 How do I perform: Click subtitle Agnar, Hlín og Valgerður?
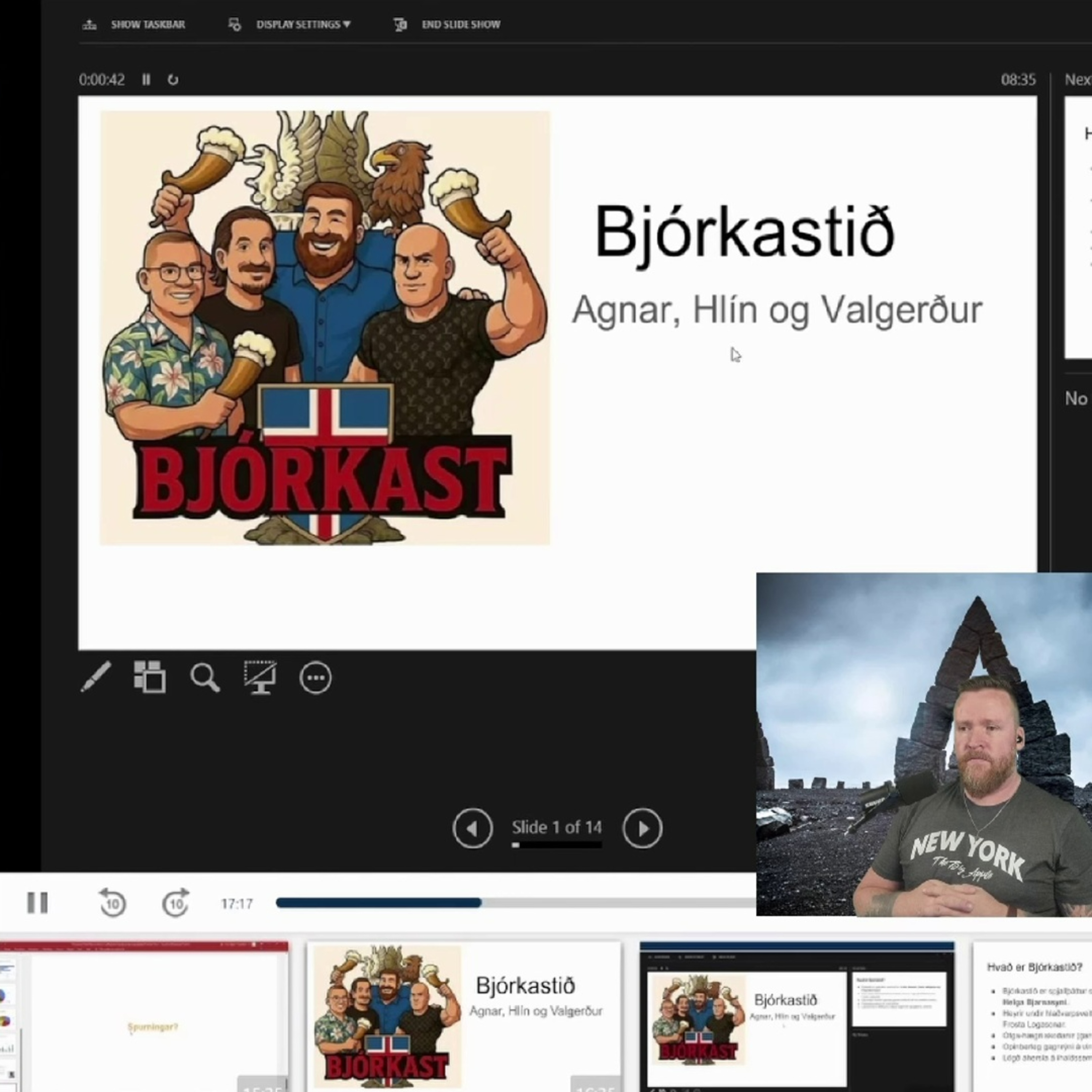point(777,310)
